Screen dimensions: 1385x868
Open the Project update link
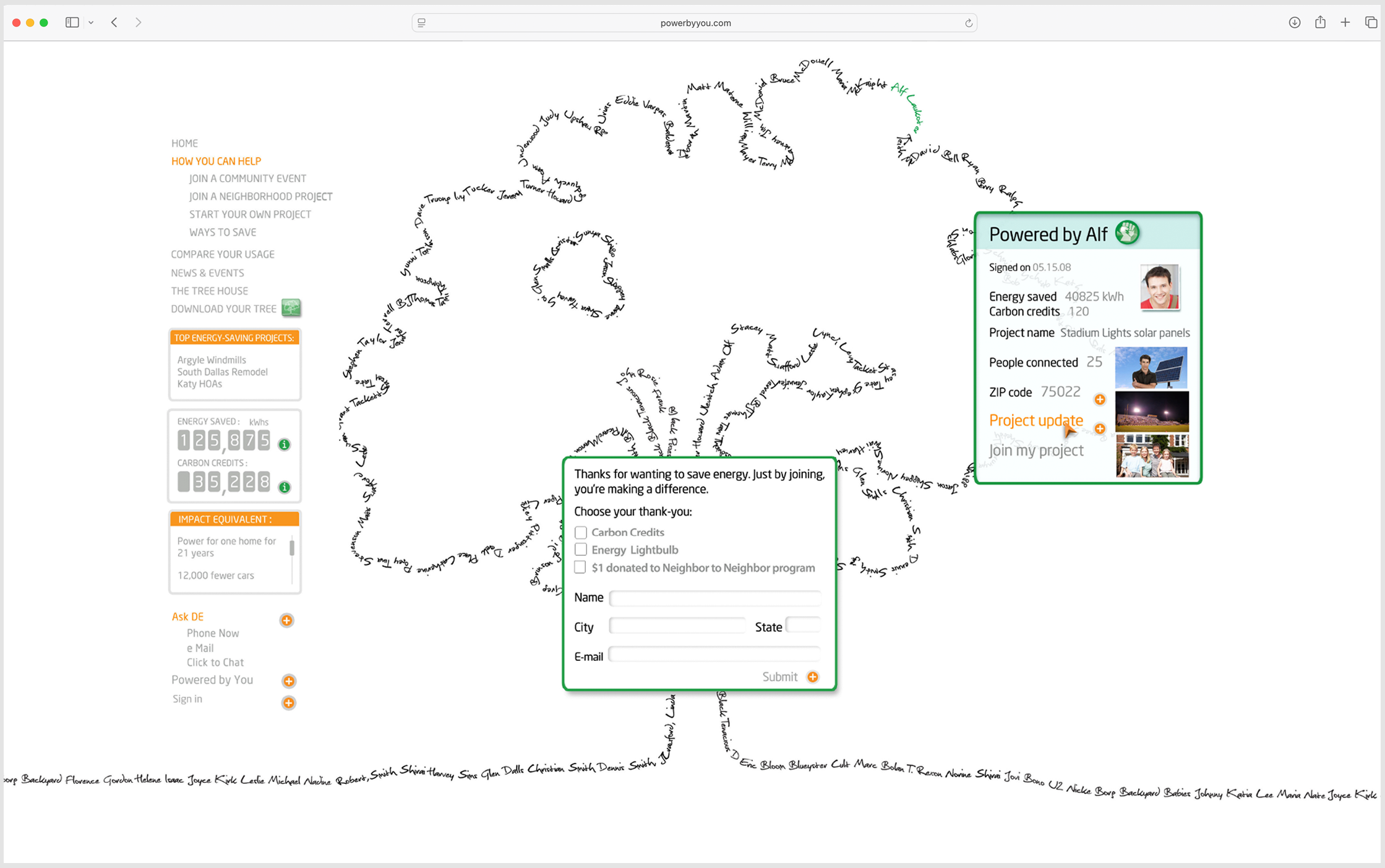(x=1036, y=420)
